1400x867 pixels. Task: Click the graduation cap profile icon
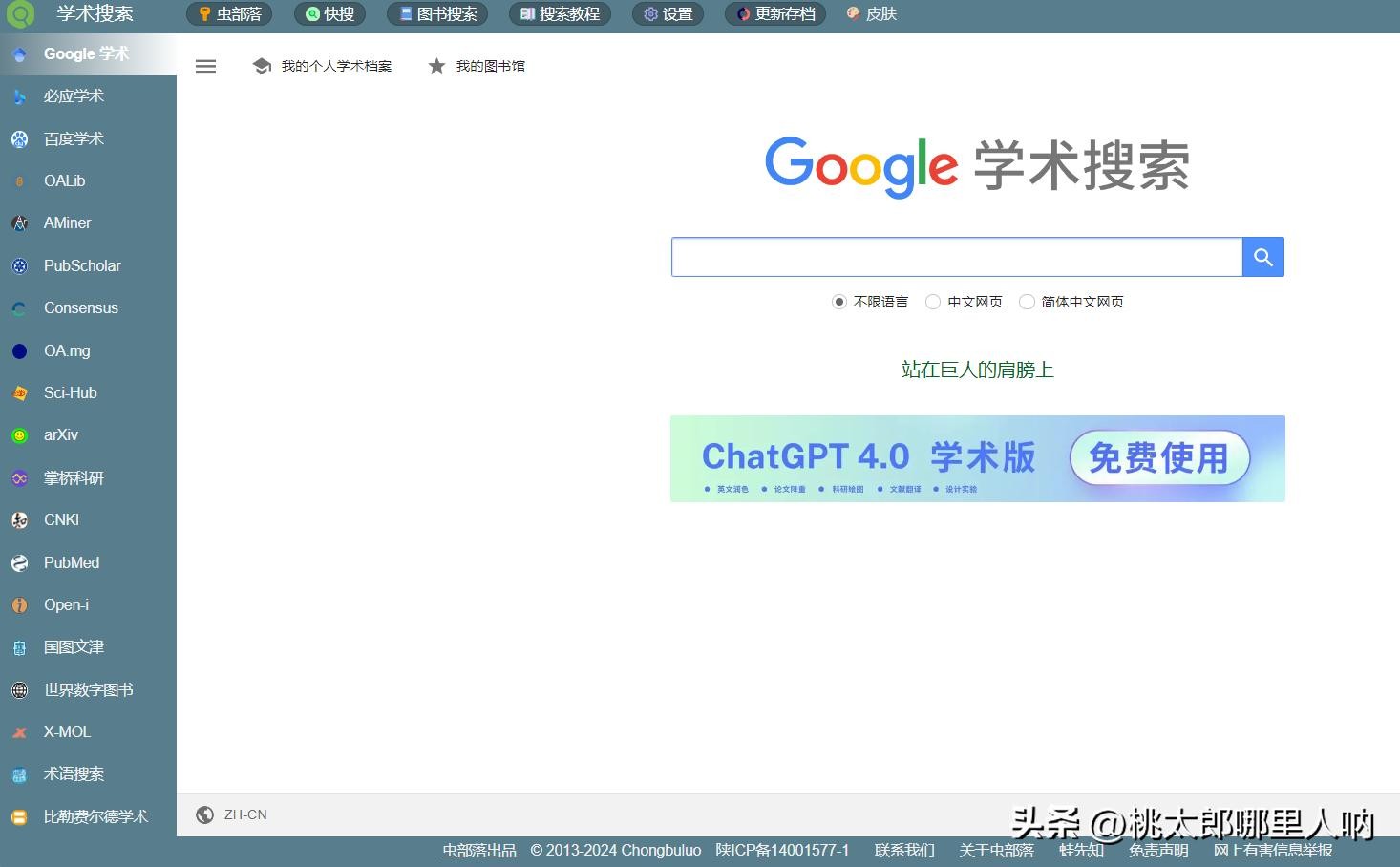262,66
